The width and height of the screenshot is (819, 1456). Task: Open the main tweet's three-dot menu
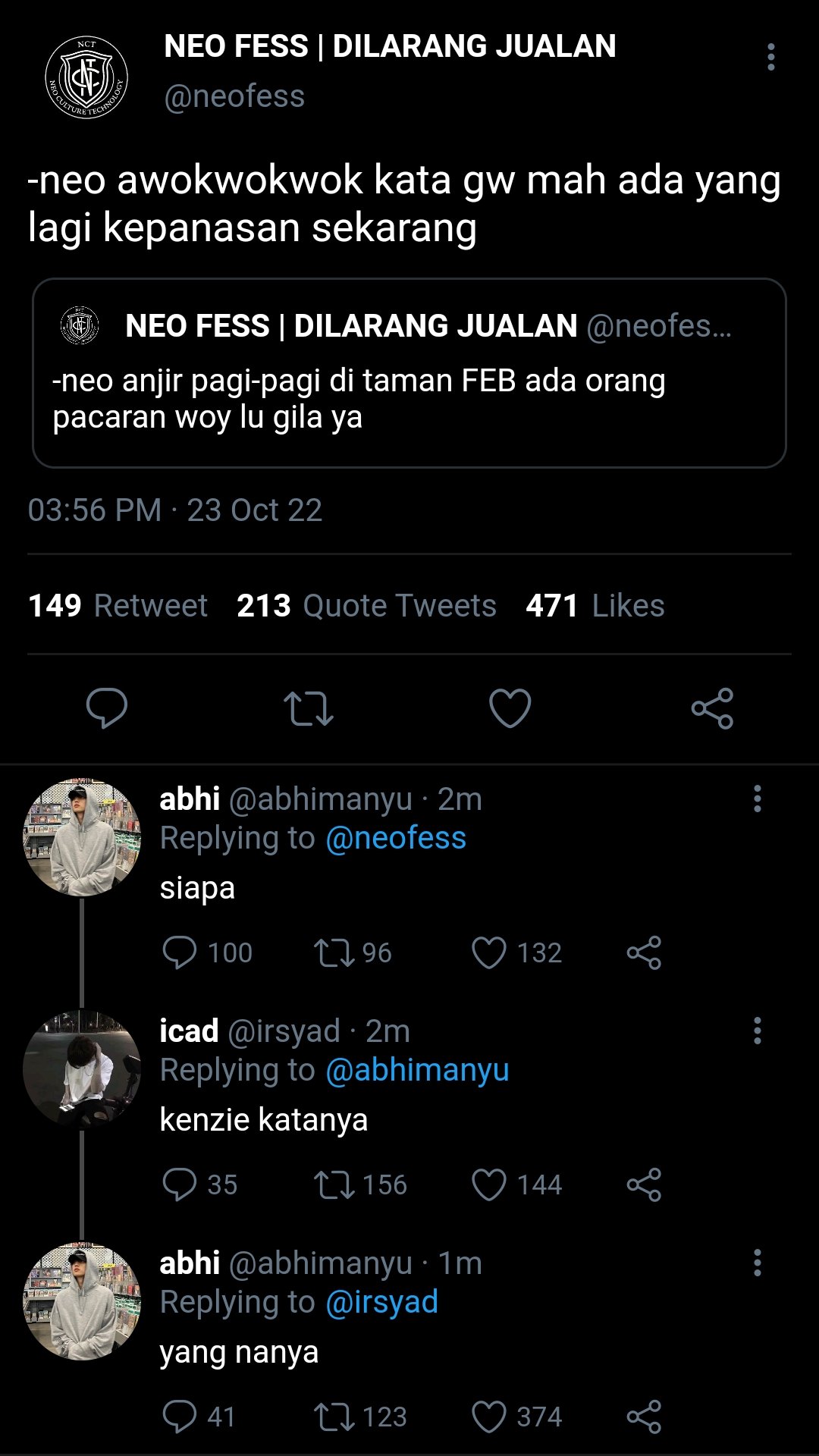(x=770, y=57)
